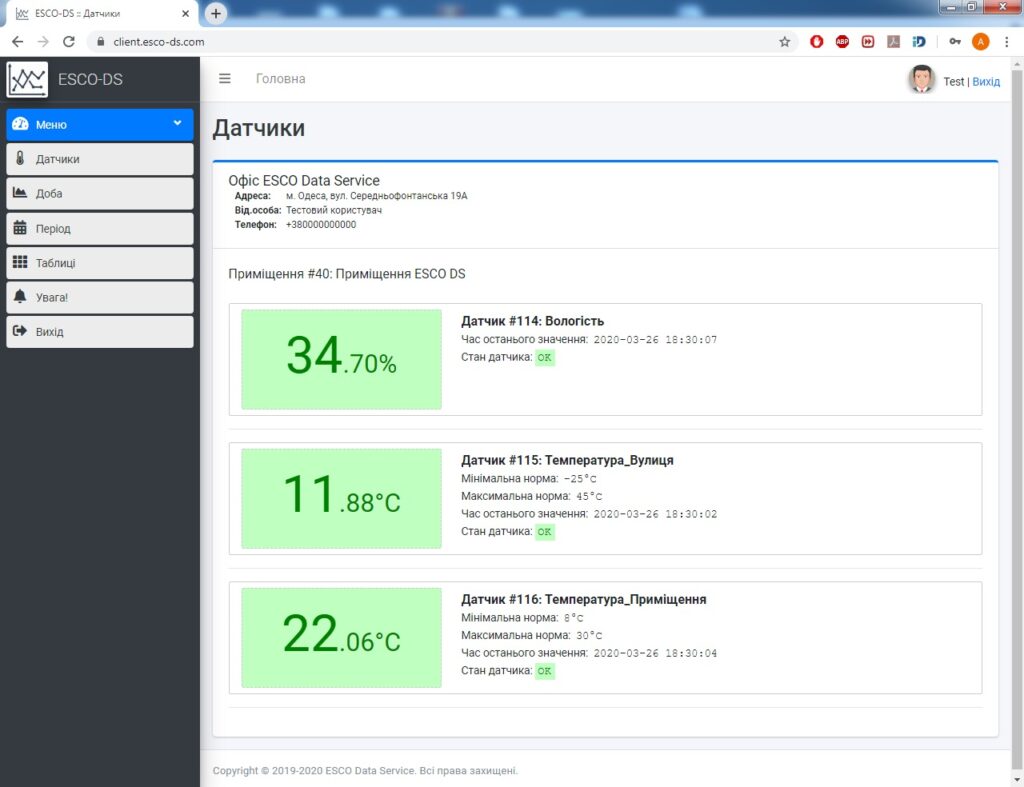Open the PDF extension icon

(x=893, y=42)
